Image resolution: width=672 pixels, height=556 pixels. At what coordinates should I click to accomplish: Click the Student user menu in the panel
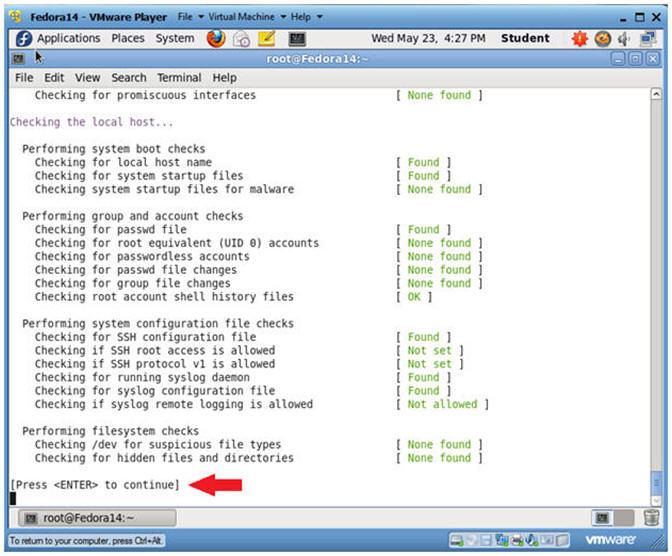click(525, 38)
